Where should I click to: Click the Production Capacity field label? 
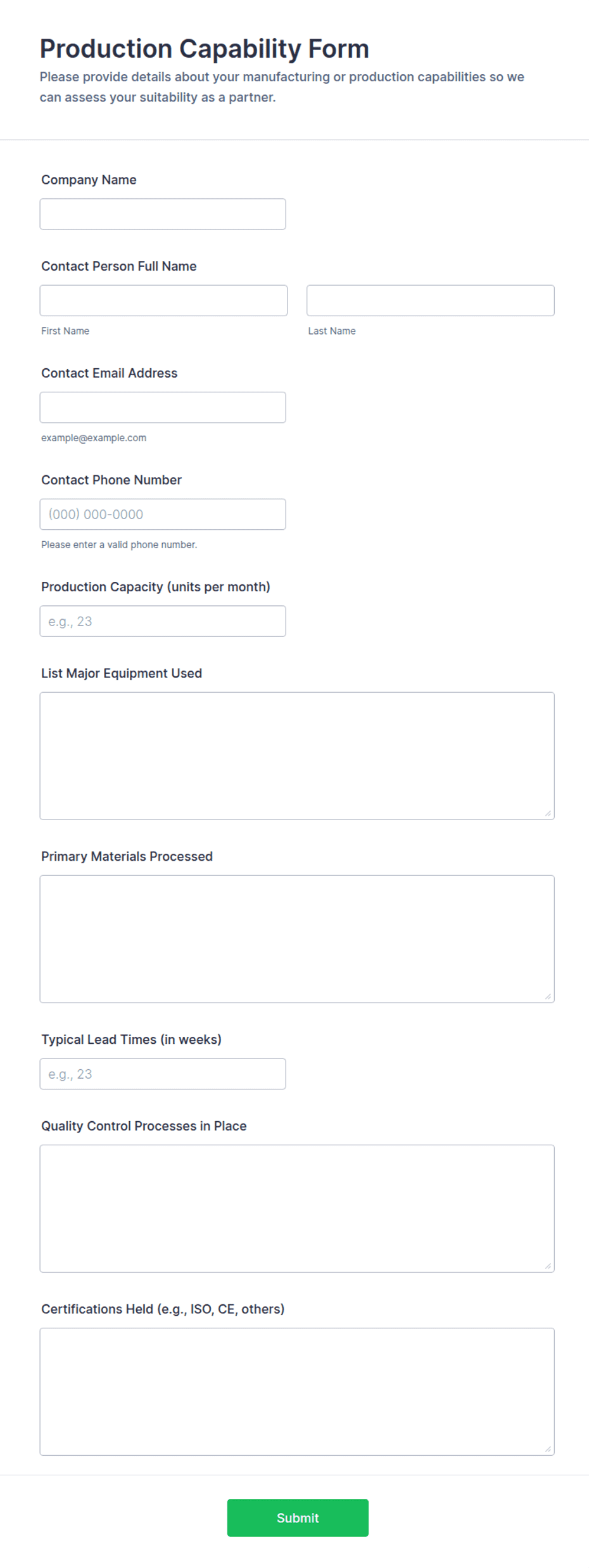pos(156,587)
